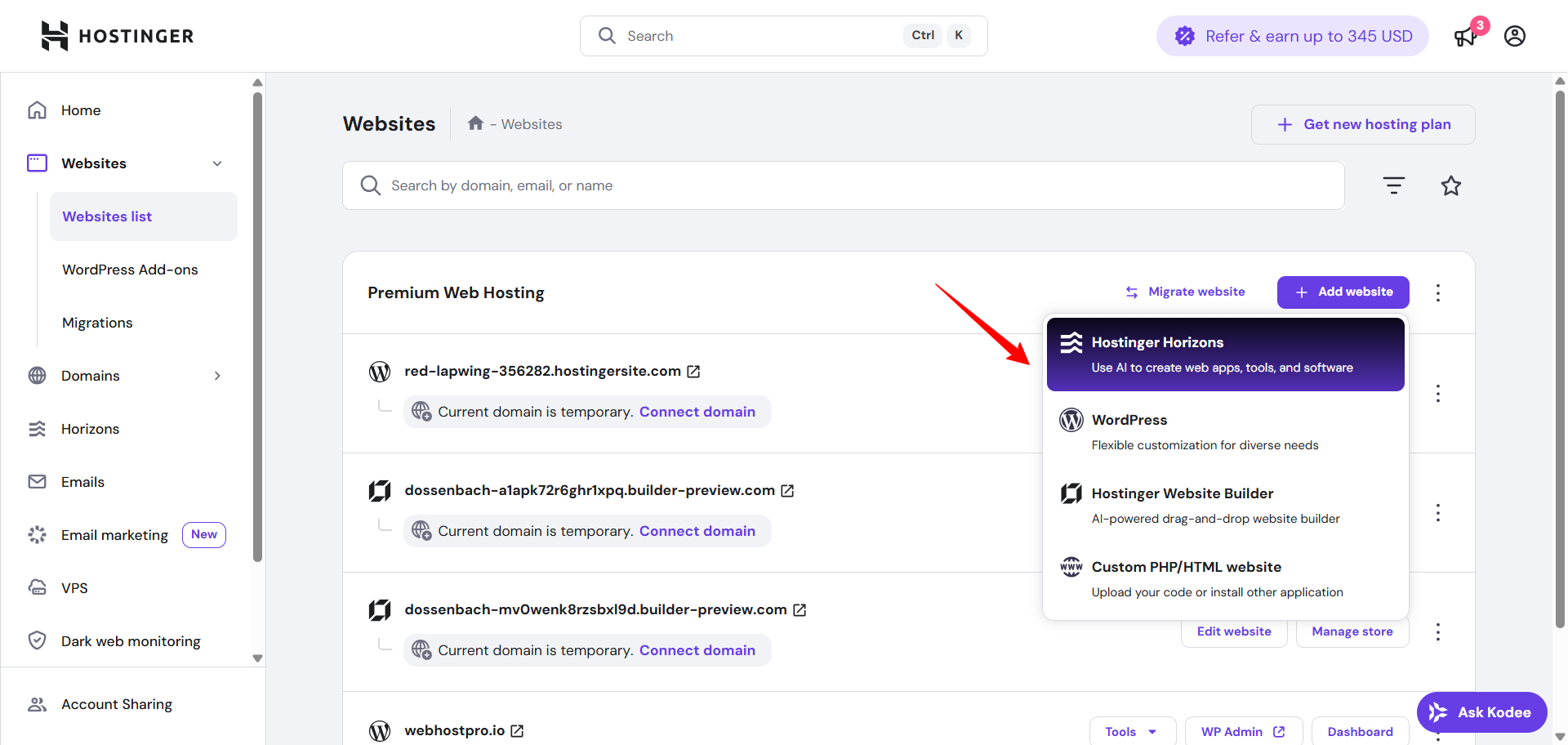This screenshot has width=1568, height=745.
Task: Open Websites list in sidebar
Action: pyautogui.click(x=144, y=216)
